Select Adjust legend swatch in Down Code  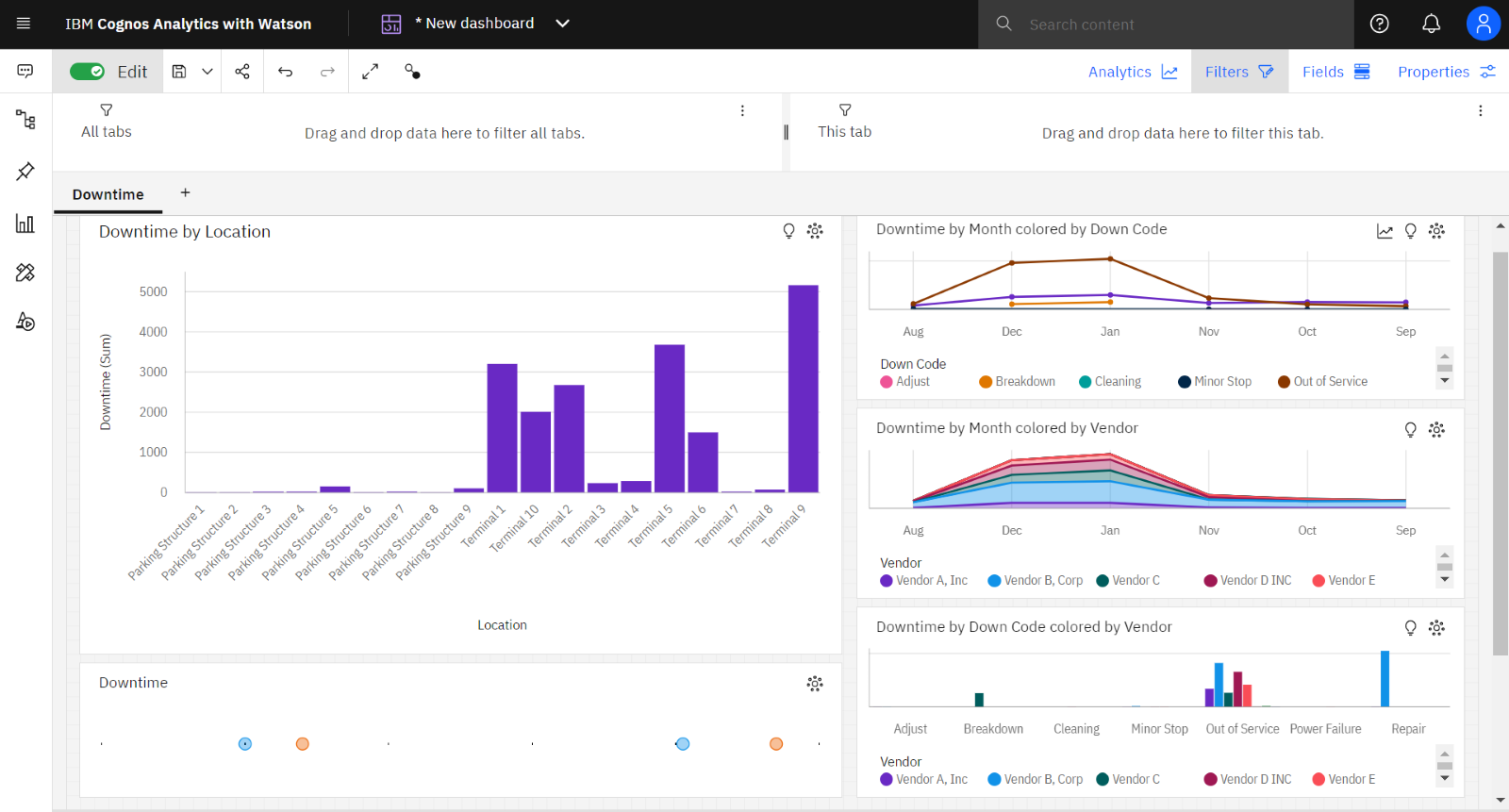click(x=887, y=382)
